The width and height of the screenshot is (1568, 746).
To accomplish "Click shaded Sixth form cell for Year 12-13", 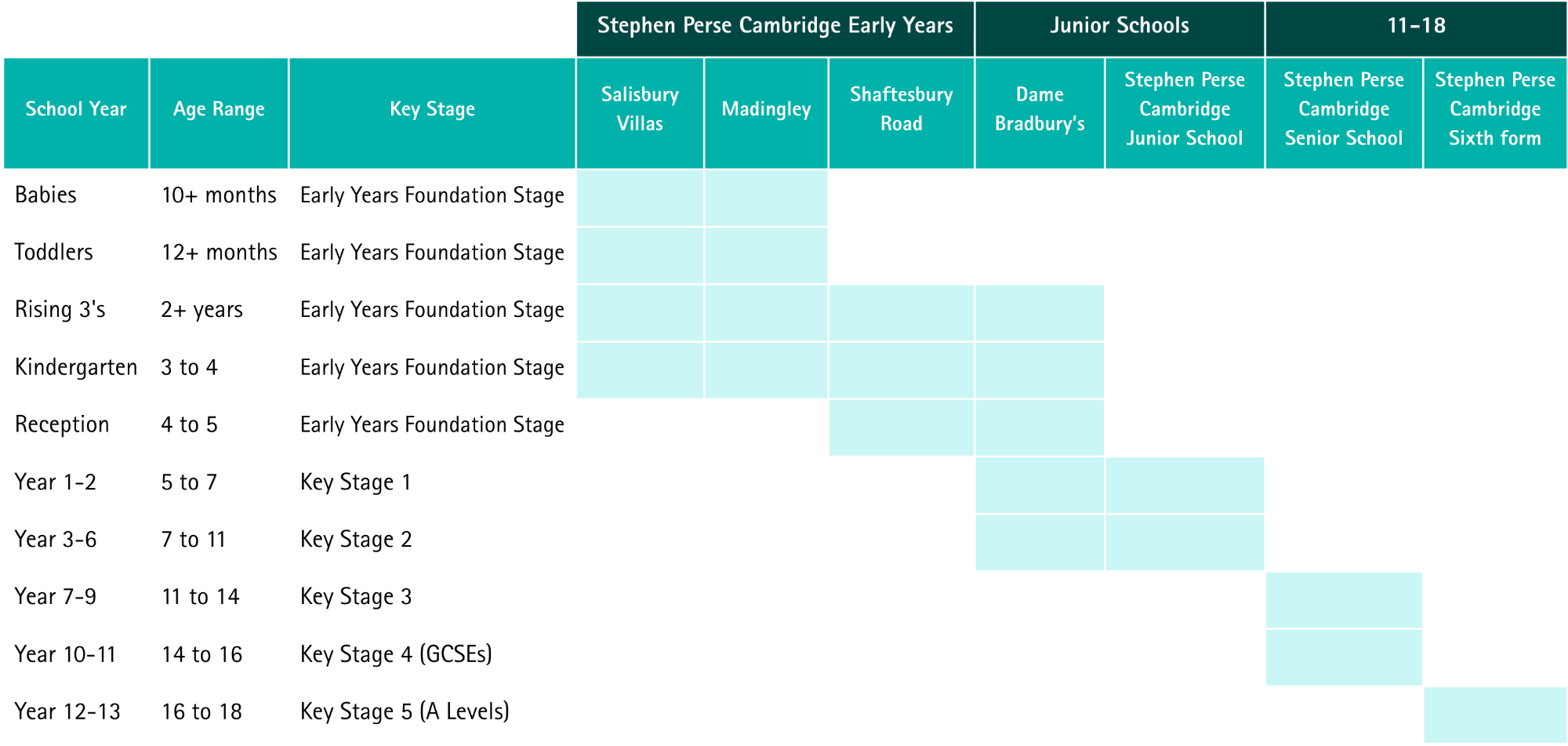I will (x=1494, y=714).
